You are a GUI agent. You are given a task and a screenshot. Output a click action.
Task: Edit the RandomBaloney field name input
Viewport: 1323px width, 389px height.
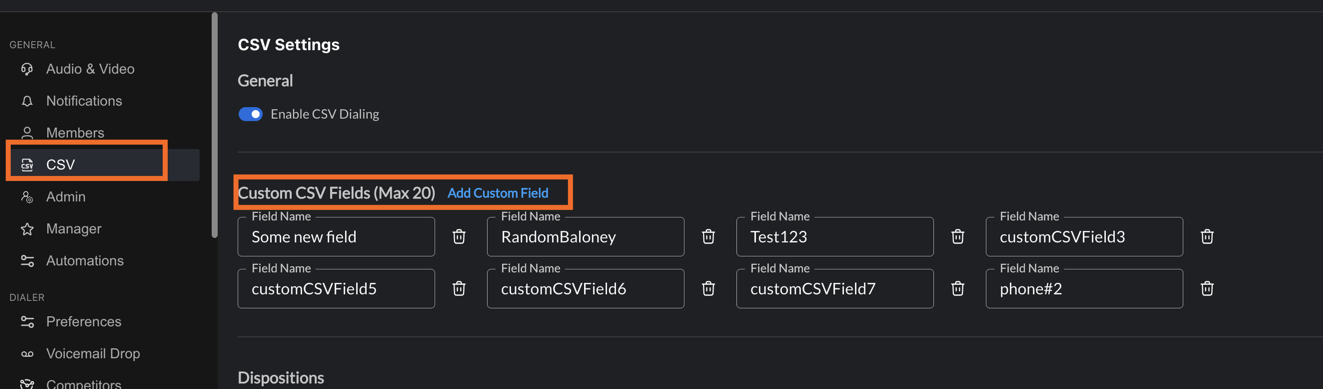click(586, 237)
